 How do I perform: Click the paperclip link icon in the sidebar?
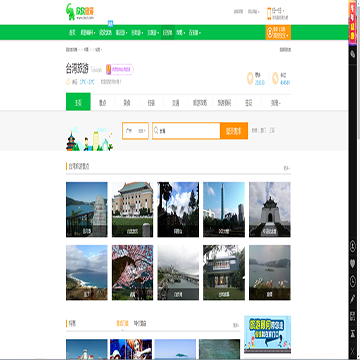pyautogui.click(x=353, y=54)
